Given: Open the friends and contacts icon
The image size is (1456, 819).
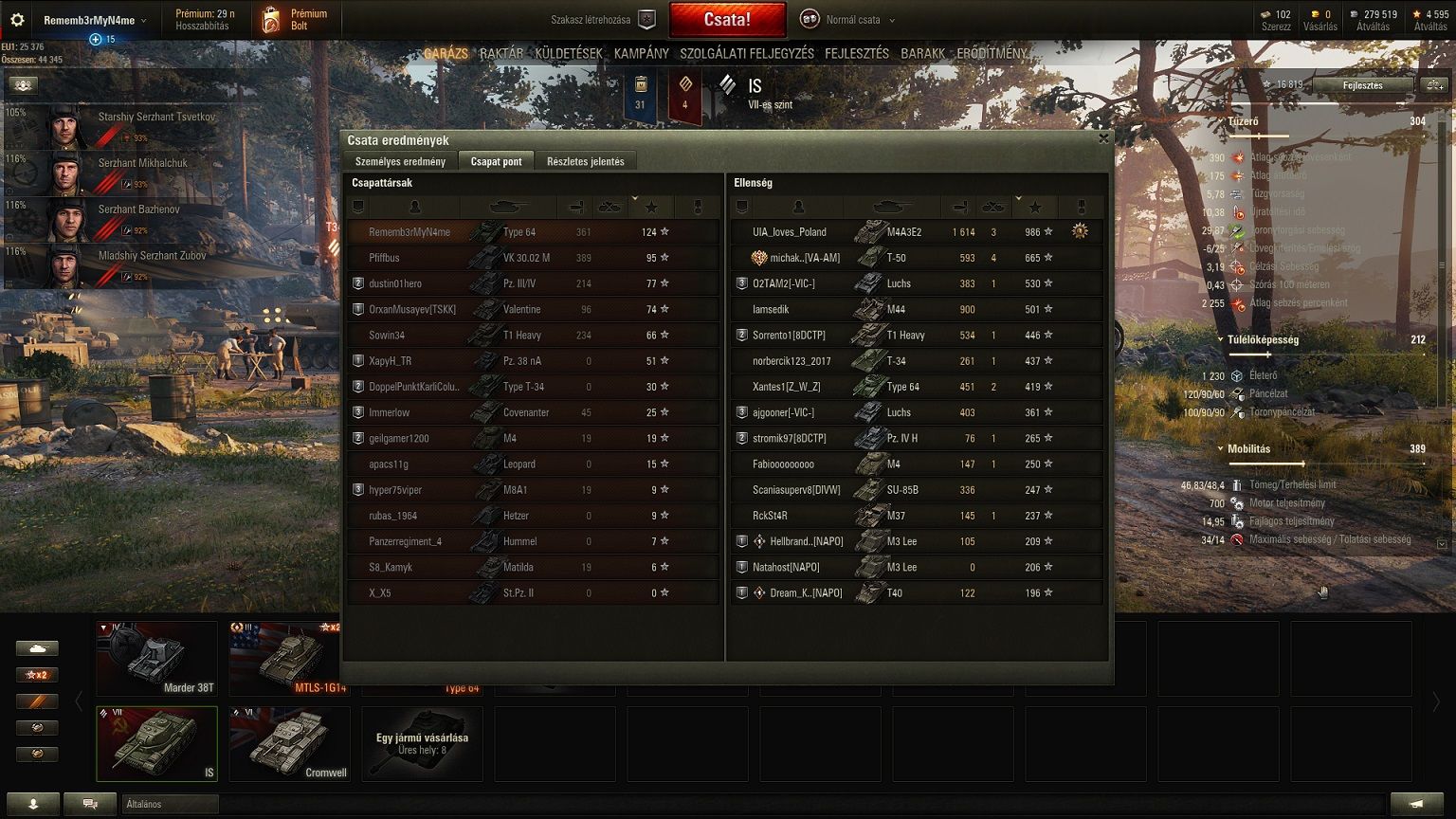Looking at the screenshot, I should [33, 804].
